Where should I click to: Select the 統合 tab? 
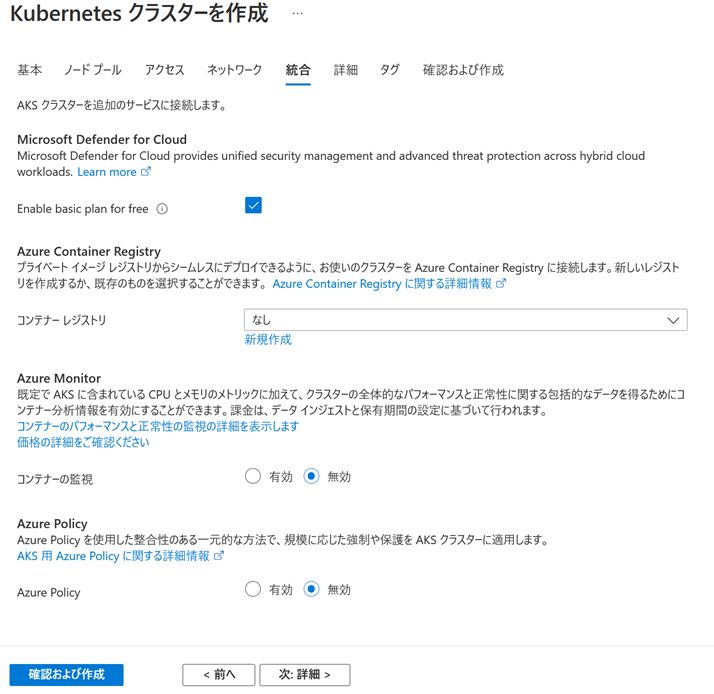[298, 70]
